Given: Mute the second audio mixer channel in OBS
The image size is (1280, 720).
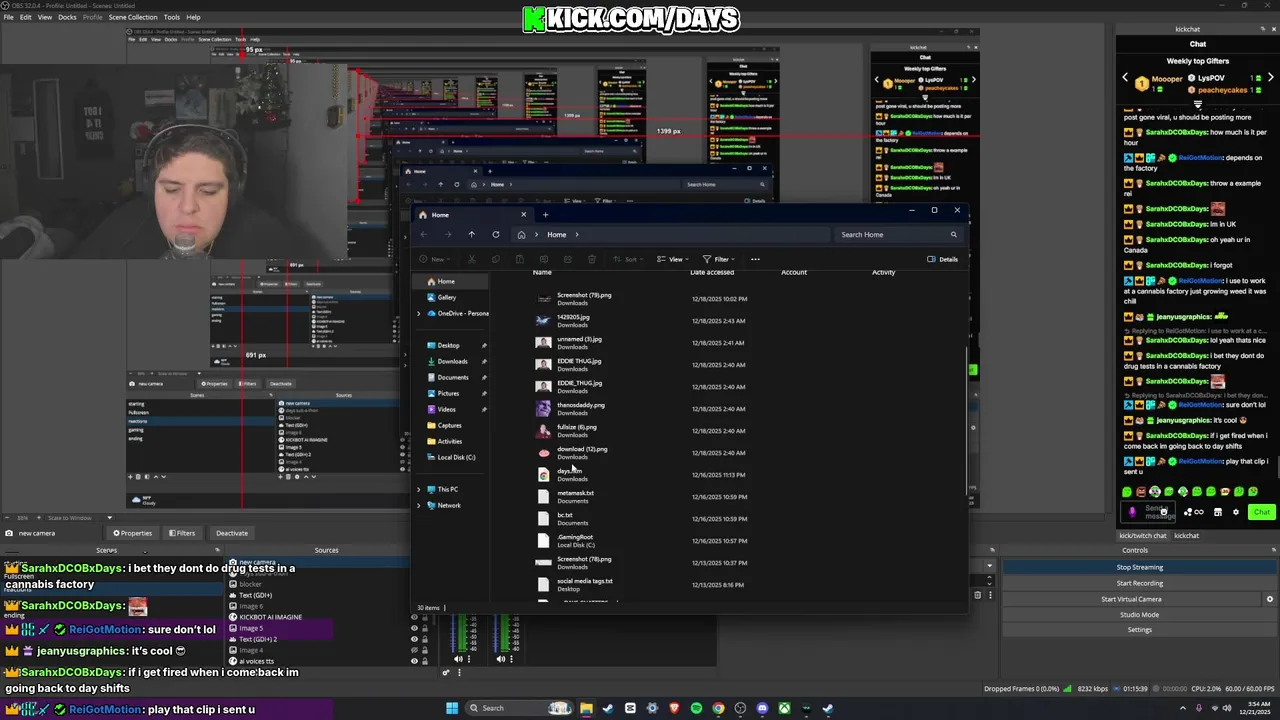Looking at the screenshot, I should (x=501, y=659).
